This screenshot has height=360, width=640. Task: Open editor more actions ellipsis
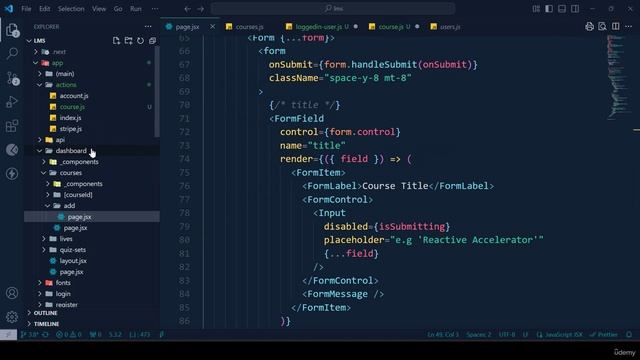coord(629,27)
